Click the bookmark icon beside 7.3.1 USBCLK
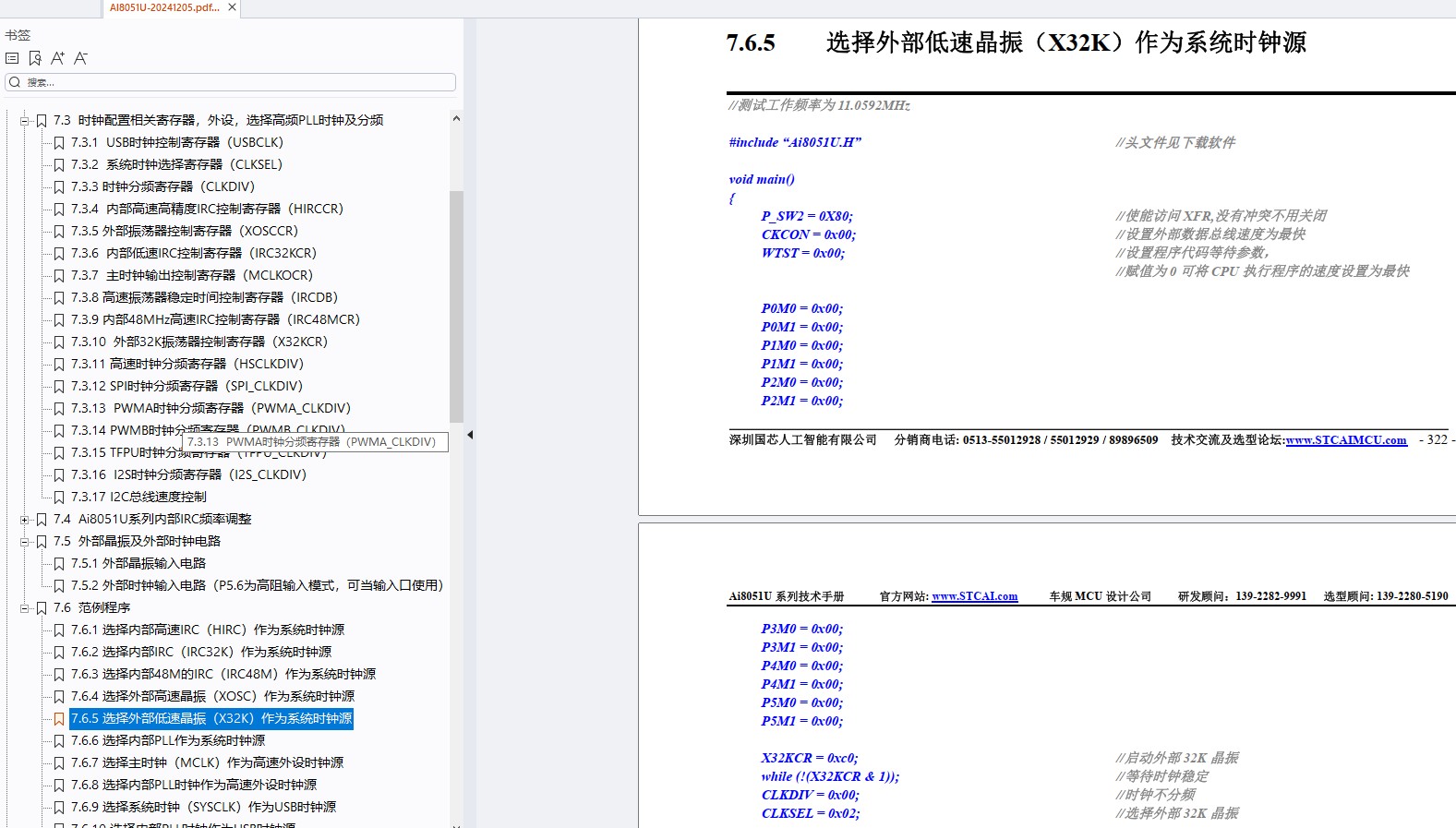The width and height of the screenshot is (1456, 828). click(x=59, y=143)
